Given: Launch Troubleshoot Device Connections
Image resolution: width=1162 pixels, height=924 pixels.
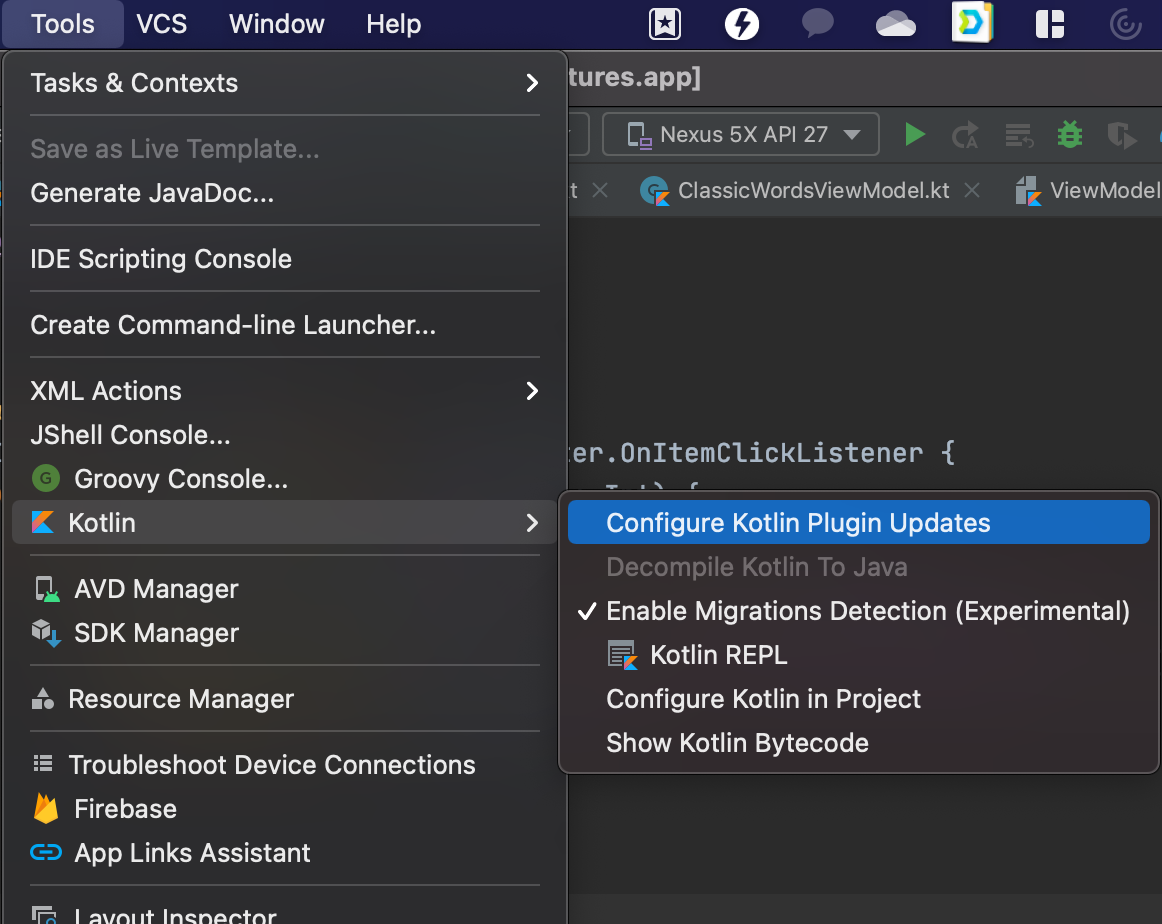Looking at the screenshot, I should click(x=271, y=765).
